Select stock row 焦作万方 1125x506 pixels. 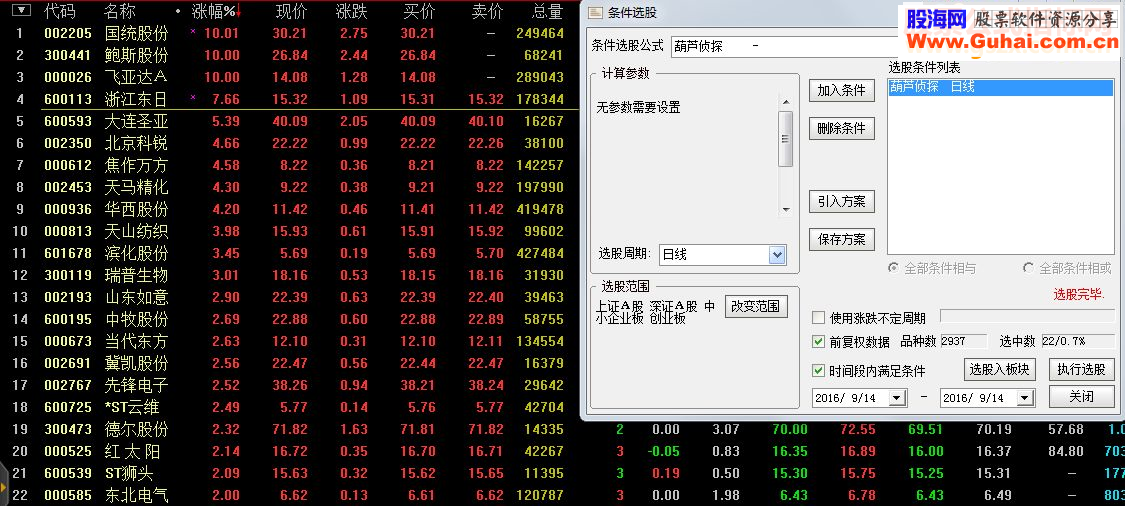click(x=289, y=165)
